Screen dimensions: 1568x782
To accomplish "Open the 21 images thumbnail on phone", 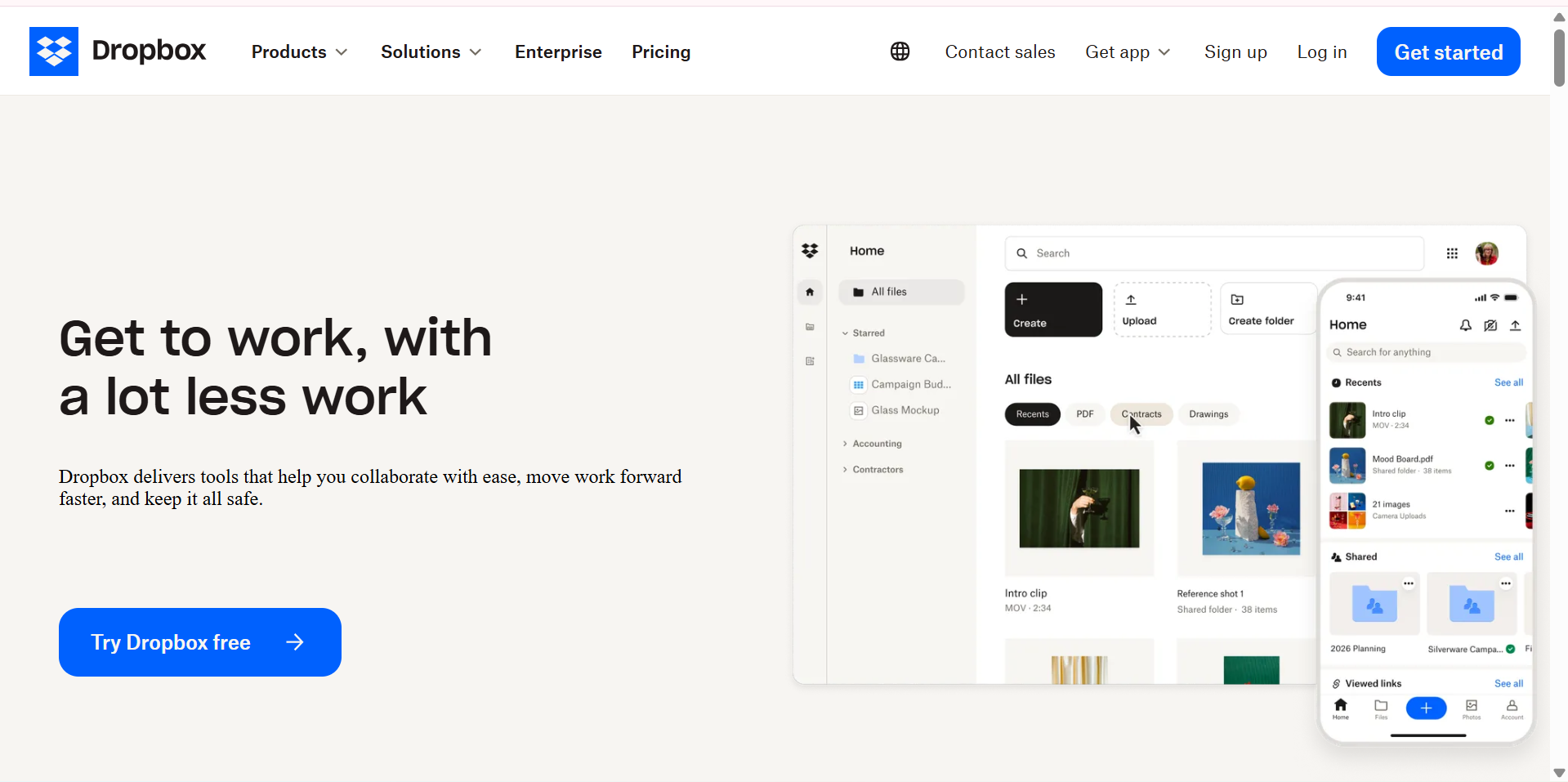I will (1347, 511).
